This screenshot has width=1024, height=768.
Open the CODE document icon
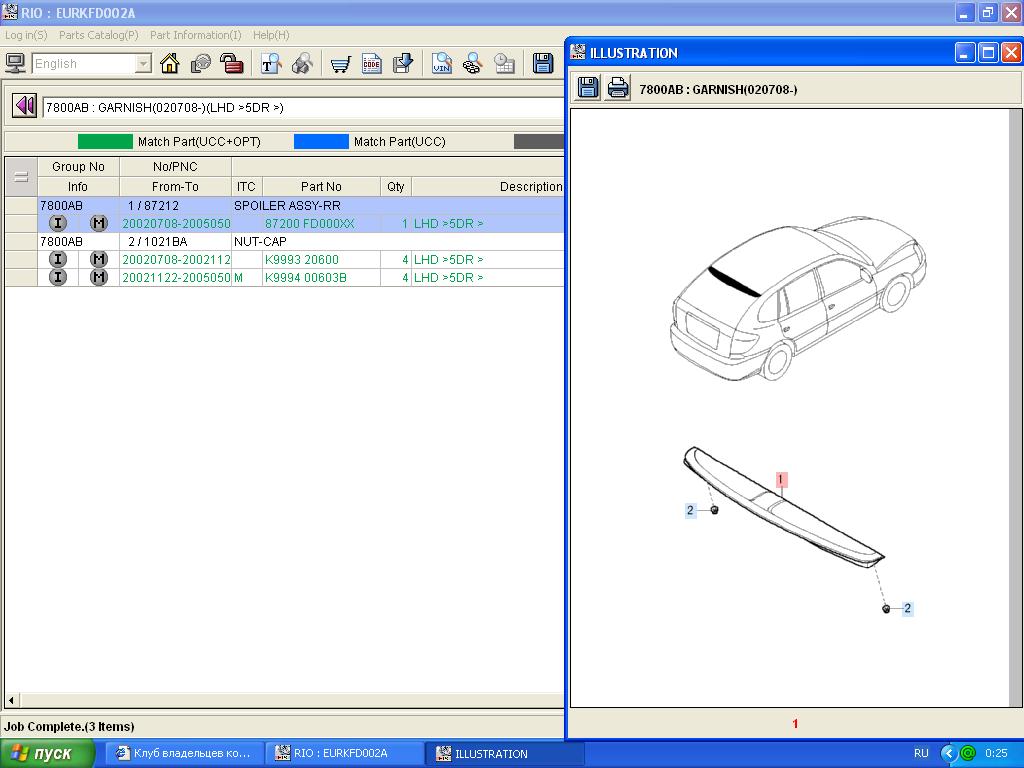(372, 64)
